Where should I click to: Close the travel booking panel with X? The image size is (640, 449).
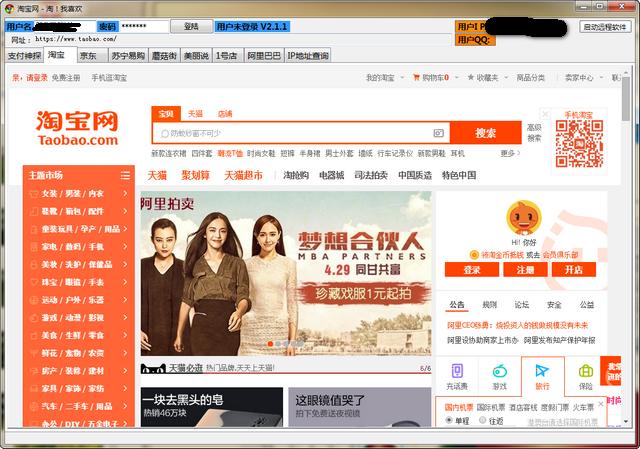tap(600, 404)
